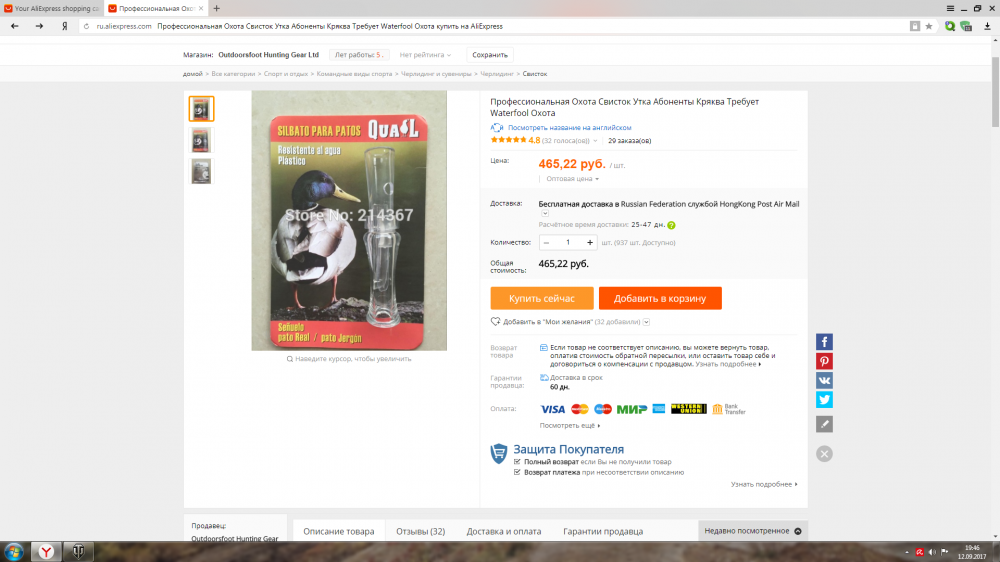
Task: Open browser downloads arrow icon
Action: (x=987, y=26)
